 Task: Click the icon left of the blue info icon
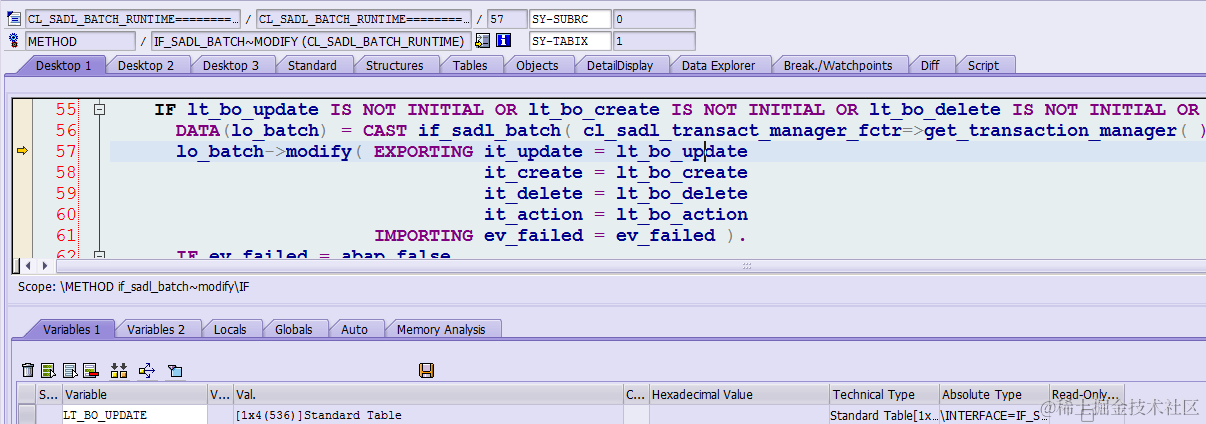[x=483, y=41]
